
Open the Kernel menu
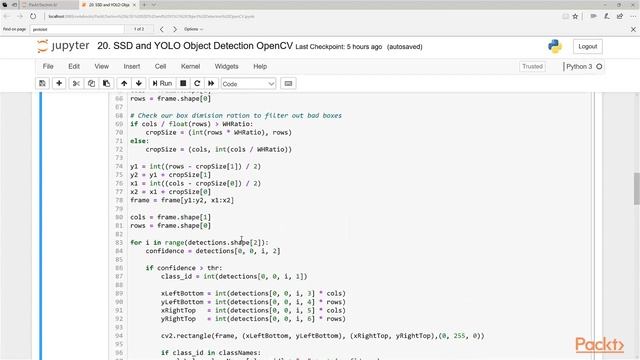(x=190, y=66)
